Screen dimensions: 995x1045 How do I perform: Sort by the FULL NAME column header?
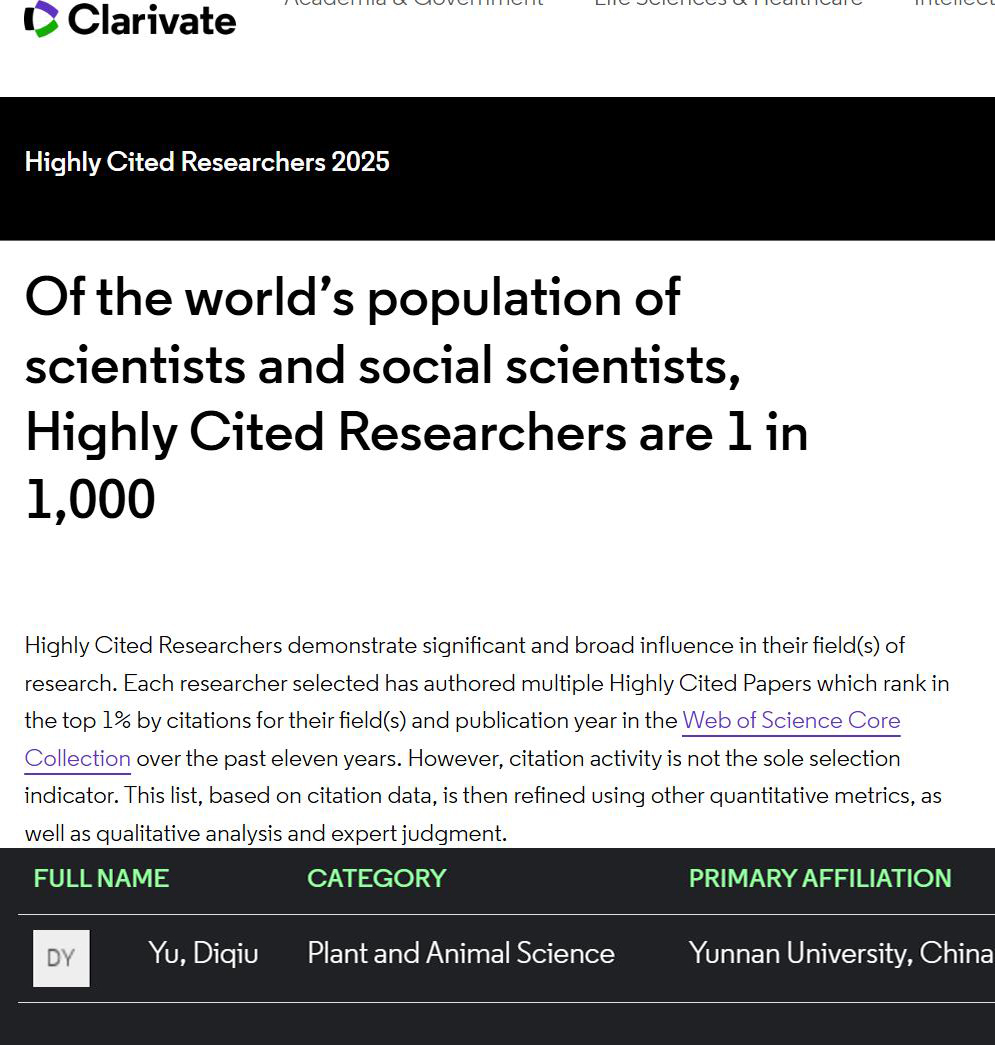tap(101, 878)
